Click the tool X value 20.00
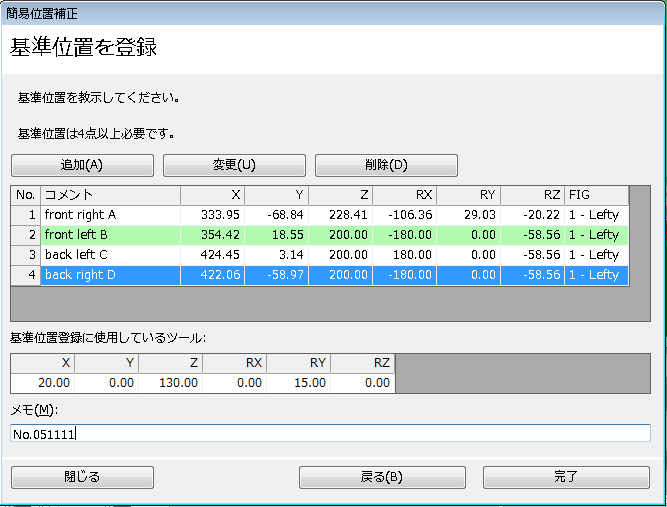 (x=42, y=382)
